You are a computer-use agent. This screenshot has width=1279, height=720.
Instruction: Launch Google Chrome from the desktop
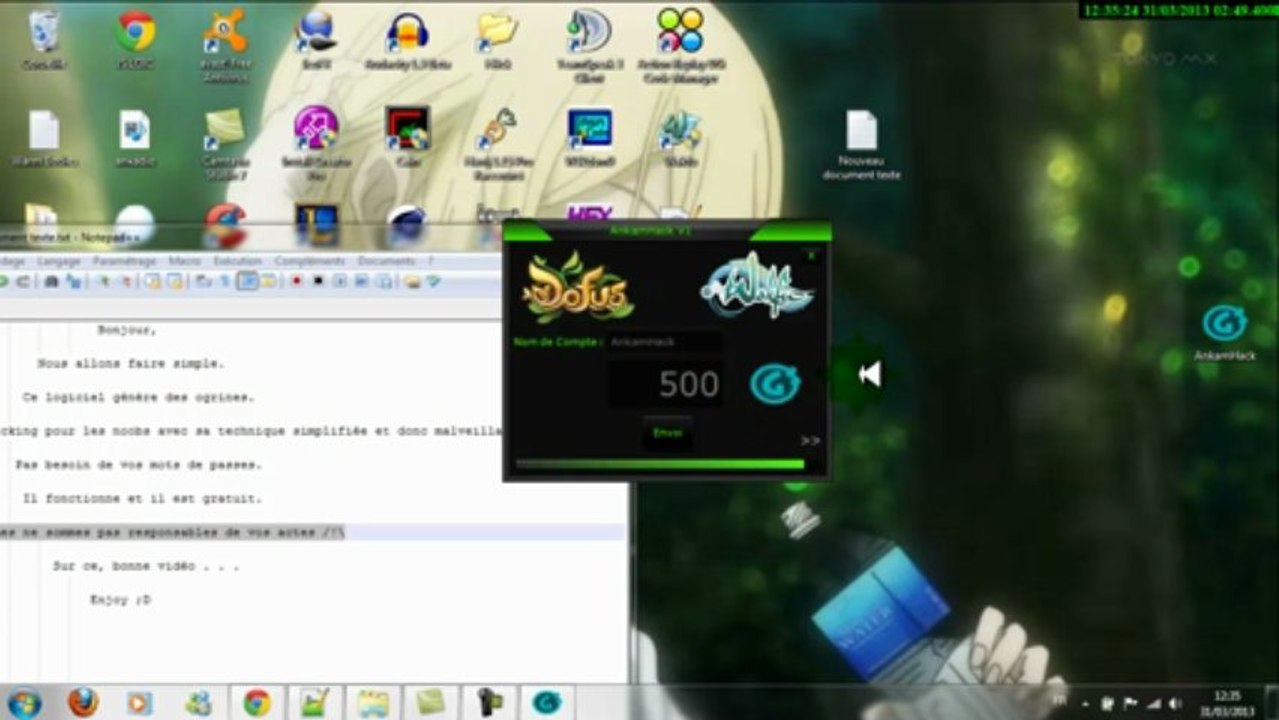pyautogui.click(x=135, y=40)
